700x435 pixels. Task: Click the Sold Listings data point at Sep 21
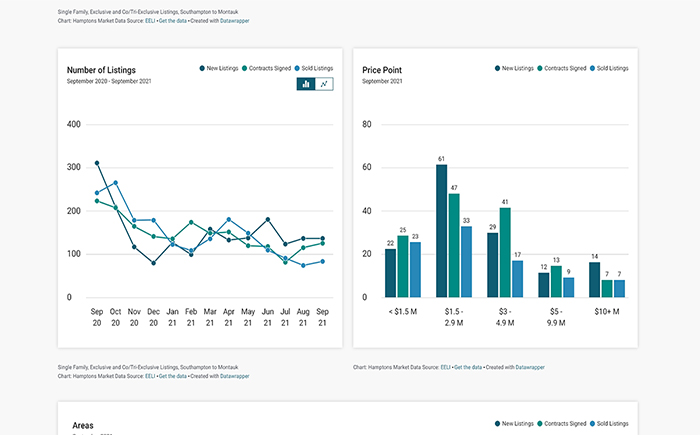coord(322,261)
